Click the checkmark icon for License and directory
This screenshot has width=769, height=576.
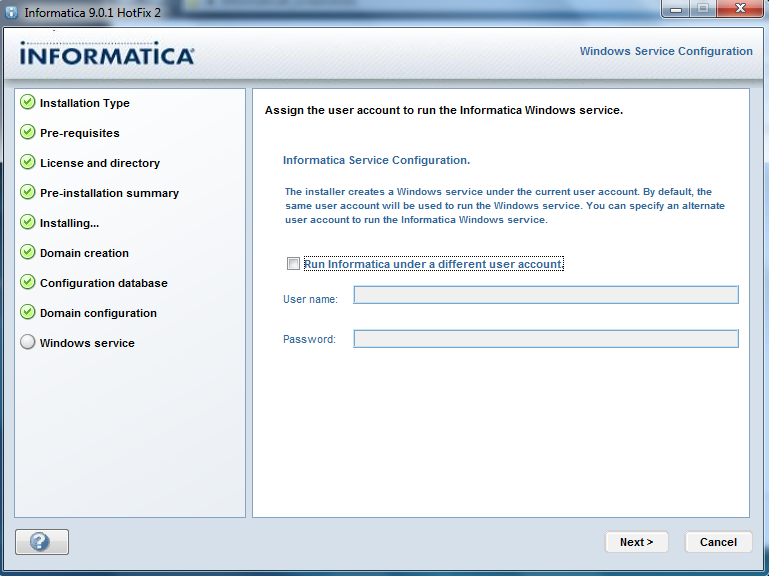pos(28,163)
